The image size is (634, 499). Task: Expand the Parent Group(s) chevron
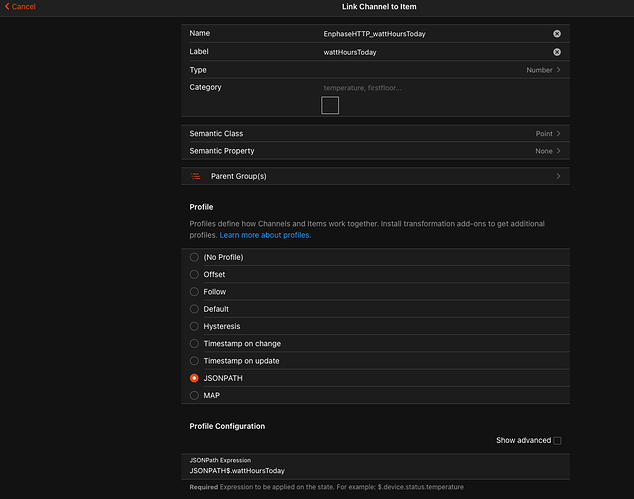(x=558, y=176)
